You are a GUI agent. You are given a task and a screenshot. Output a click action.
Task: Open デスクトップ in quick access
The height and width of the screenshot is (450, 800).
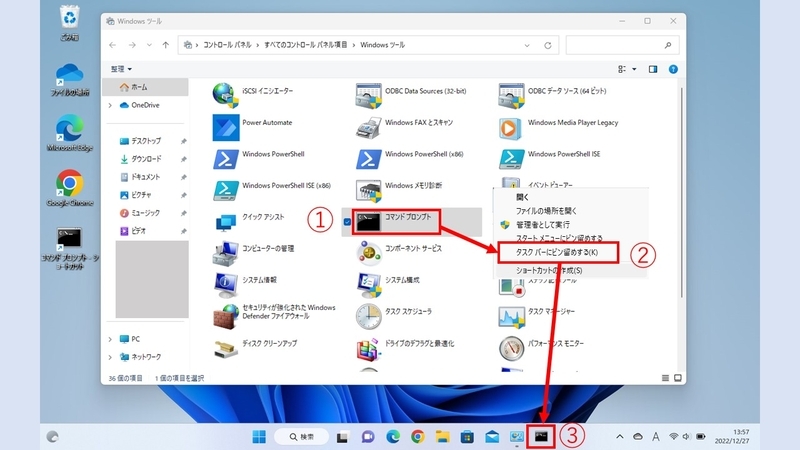click(x=145, y=141)
